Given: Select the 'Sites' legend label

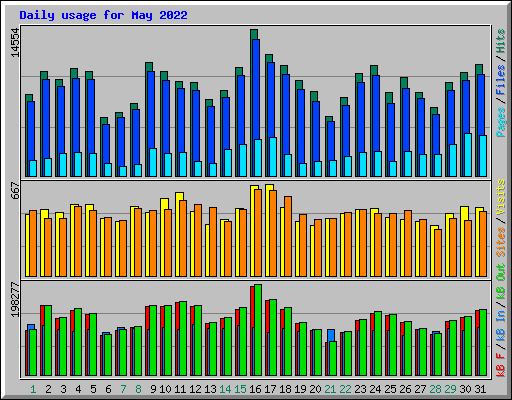Looking at the screenshot, I should pyautogui.click(x=501, y=242).
